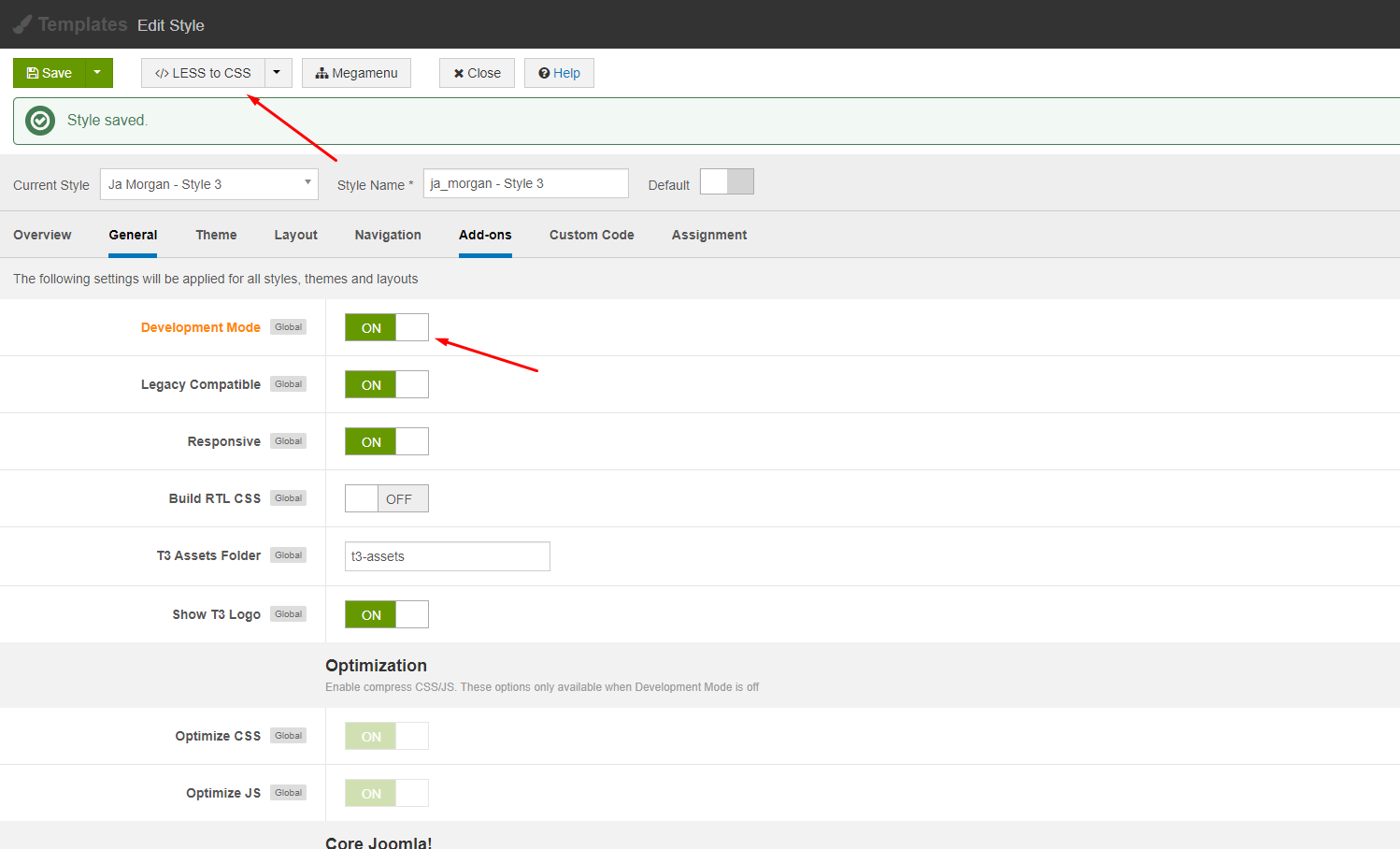Click the Templates paintbrush icon in header
The width and height of the screenshot is (1400, 849).
[22, 24]
